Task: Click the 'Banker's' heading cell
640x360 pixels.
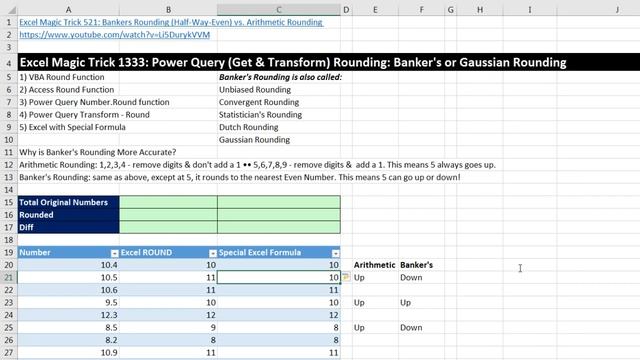Action: (x=422, y=265)
